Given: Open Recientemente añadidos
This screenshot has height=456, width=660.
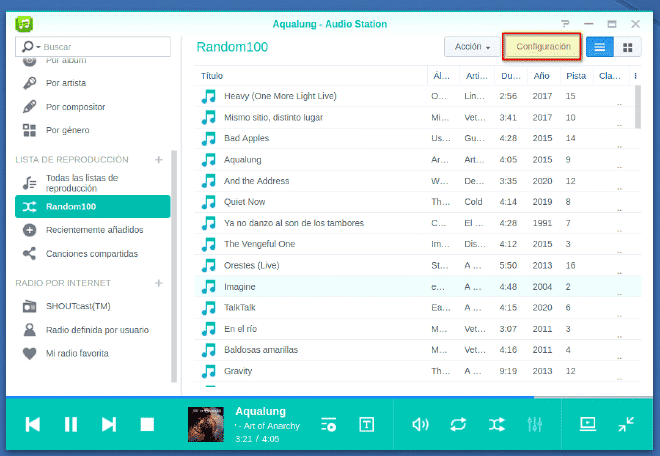Looking at the screenshot, I should tap(94, 230).
